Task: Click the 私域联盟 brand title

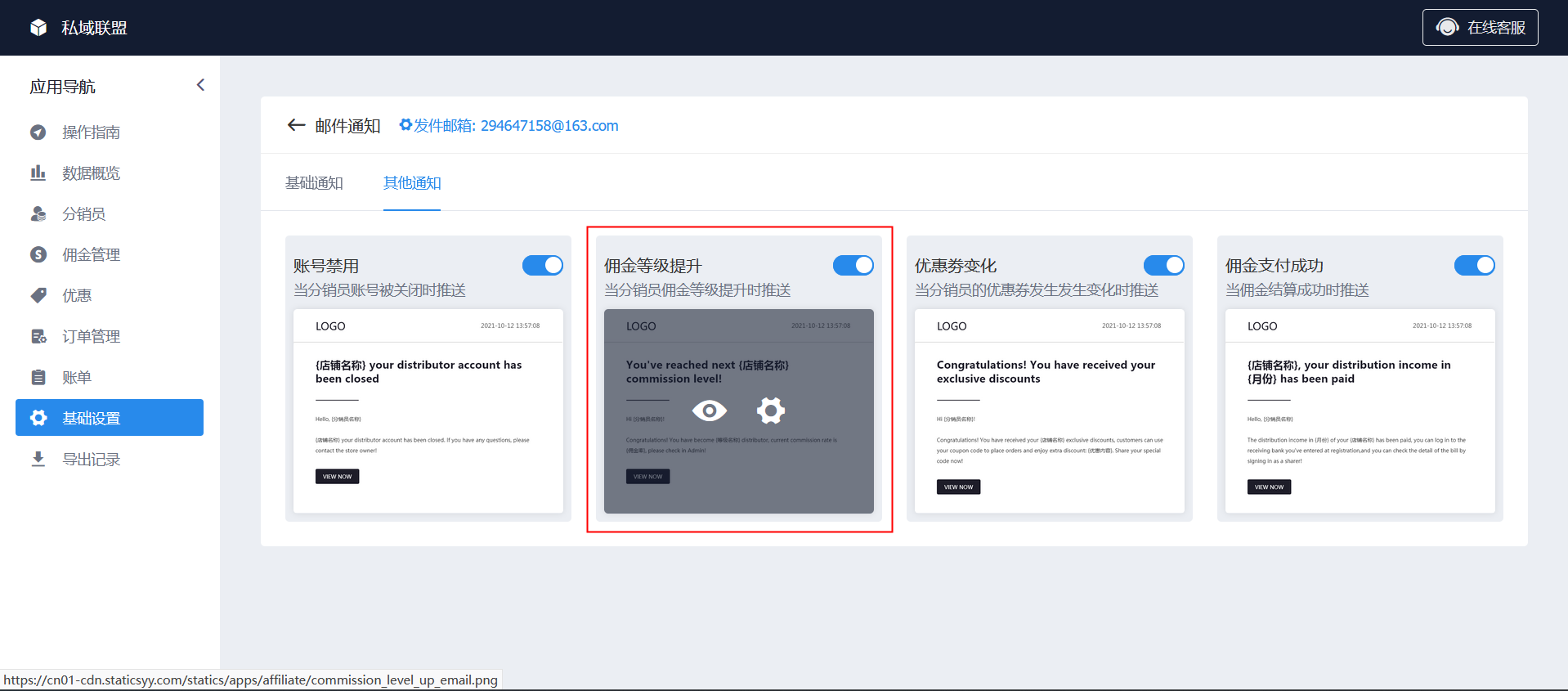Action: (x=95, y=28)
